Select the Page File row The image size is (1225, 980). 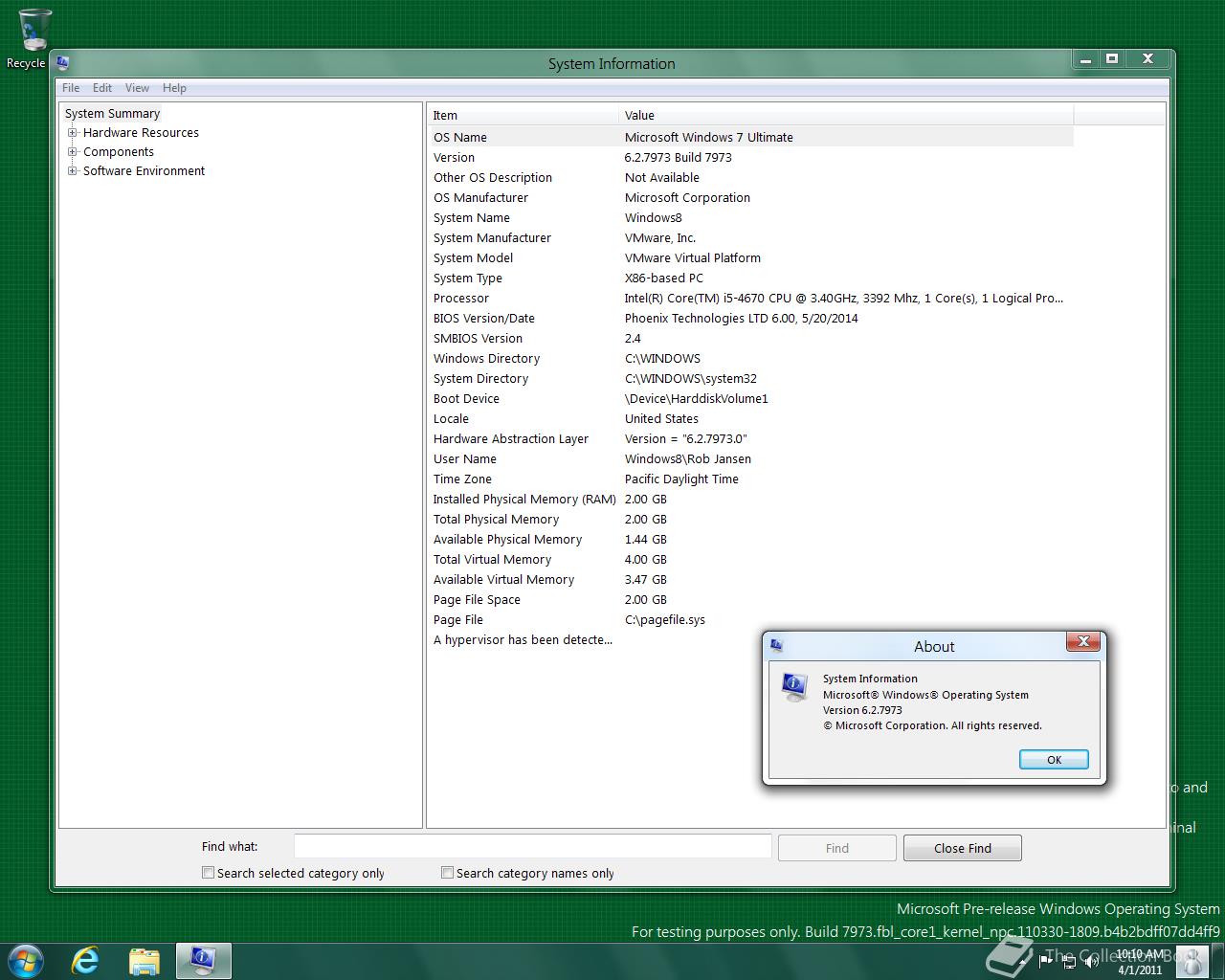[751, 619]
